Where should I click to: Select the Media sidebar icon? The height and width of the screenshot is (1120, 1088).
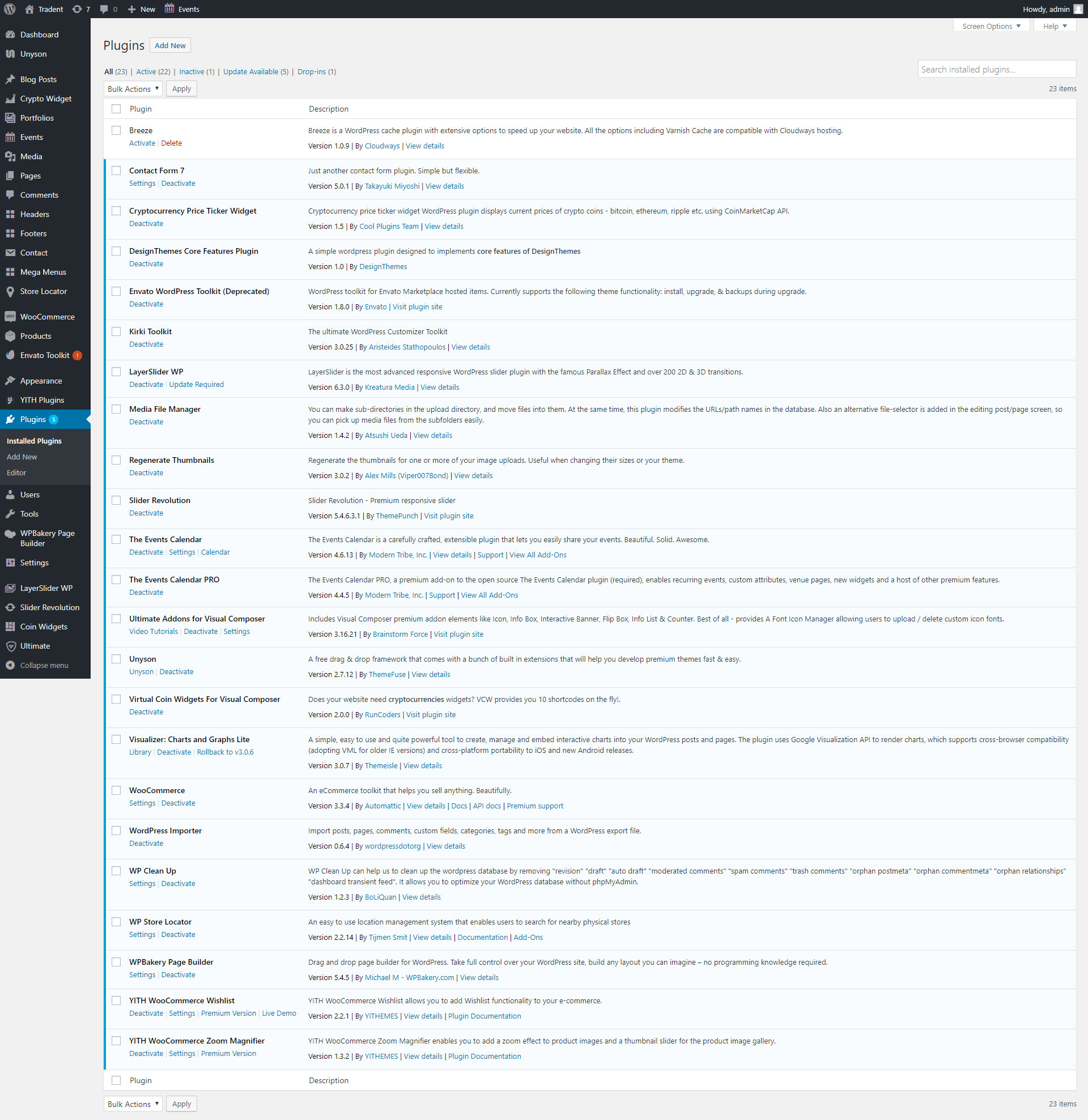(10, 156)
